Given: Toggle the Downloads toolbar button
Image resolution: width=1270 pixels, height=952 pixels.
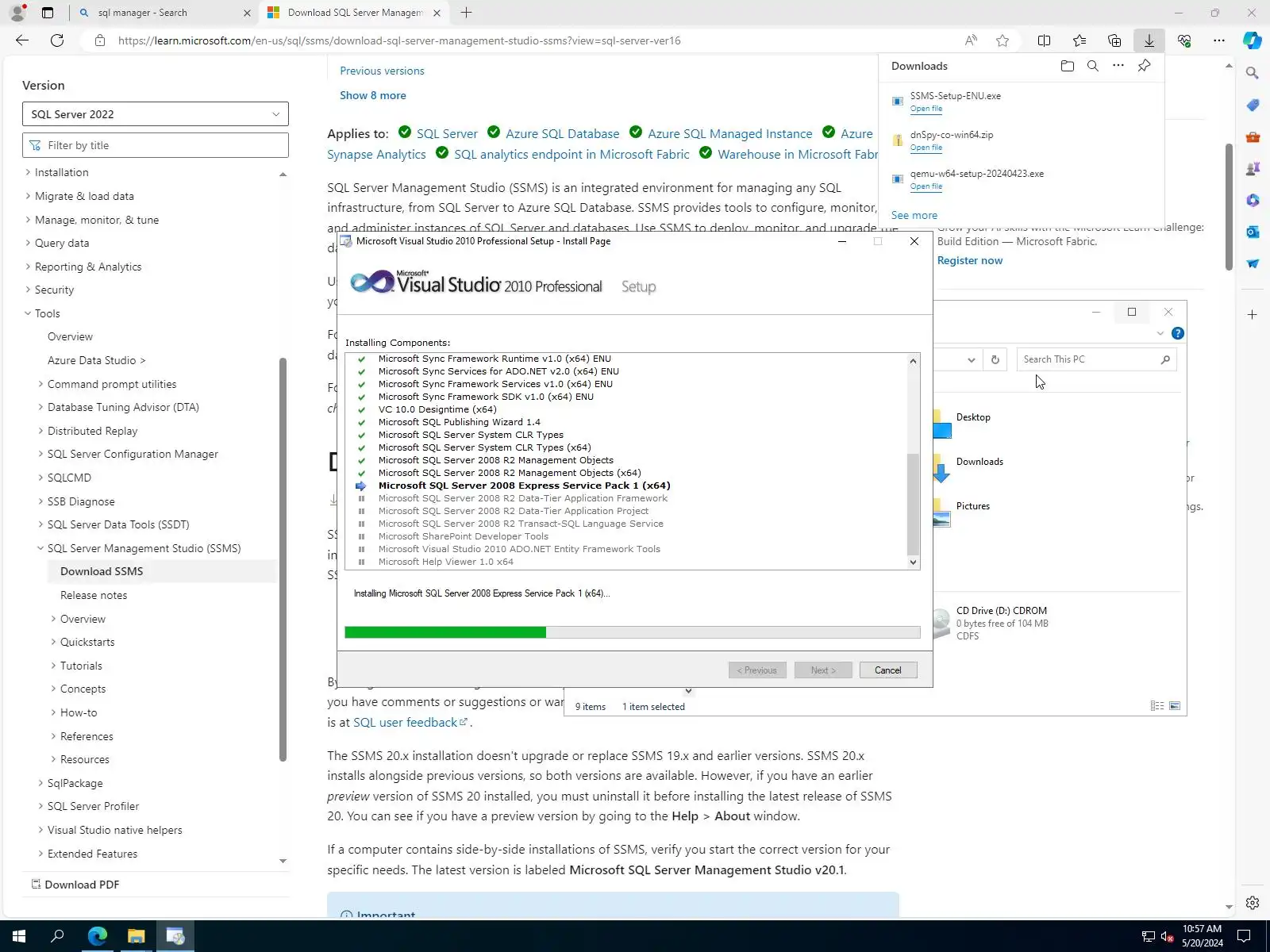Looking at the screenshot, I should coord(1149,40).
